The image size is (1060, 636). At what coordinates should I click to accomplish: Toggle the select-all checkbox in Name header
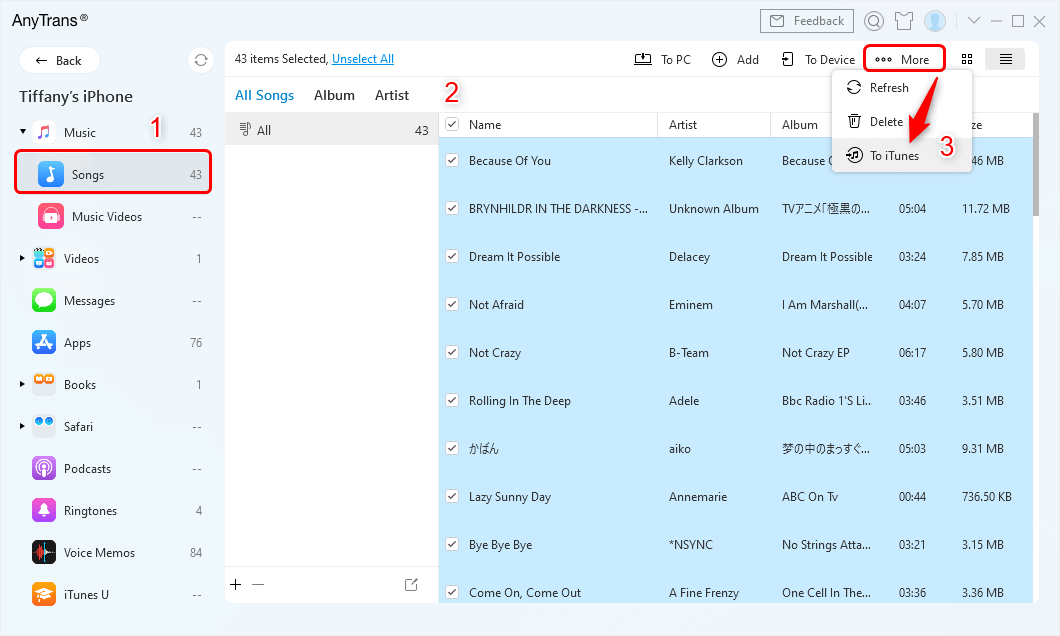[452, 124]
